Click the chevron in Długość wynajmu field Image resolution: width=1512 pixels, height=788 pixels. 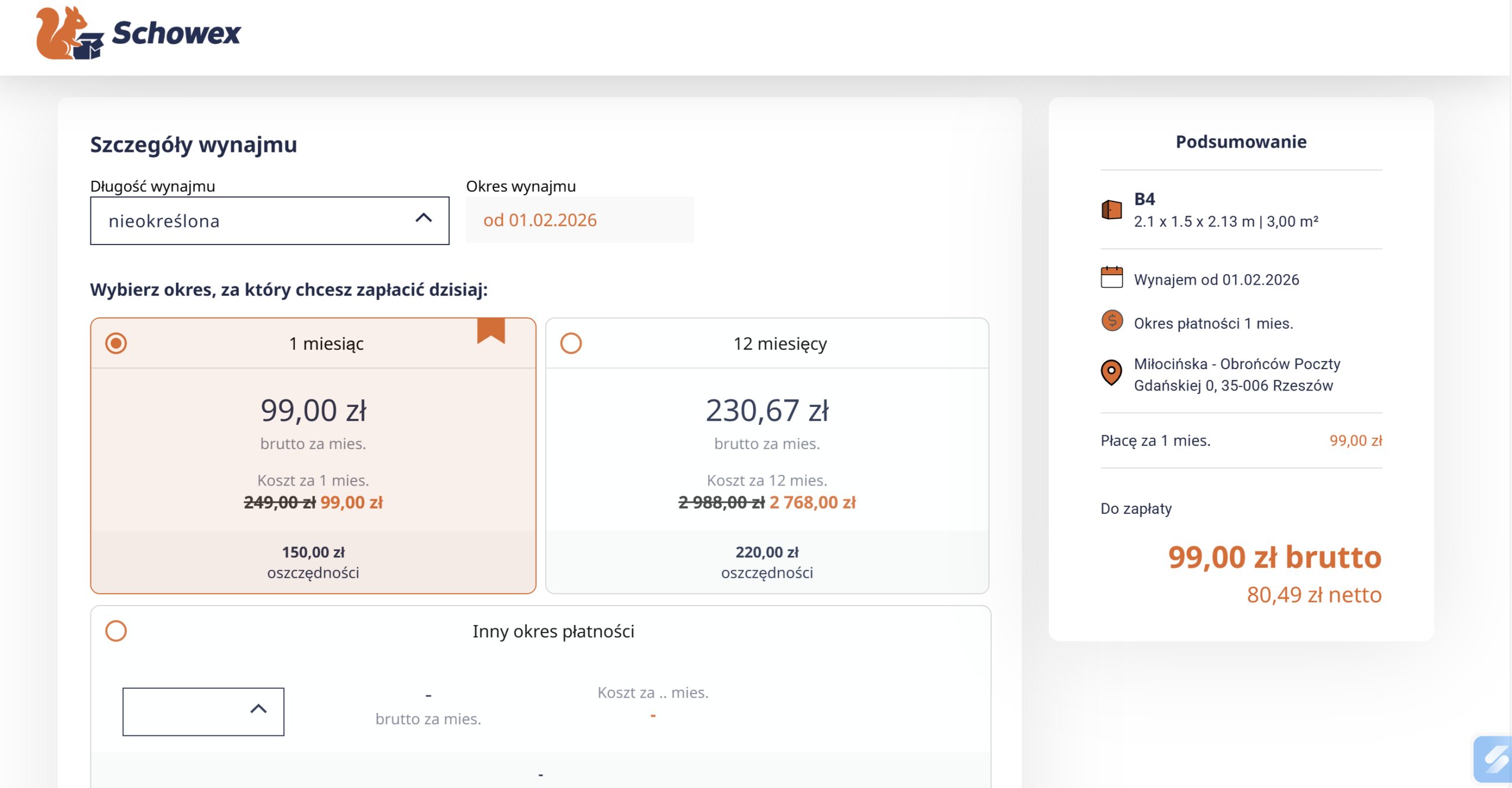click(x=423, y=219)
